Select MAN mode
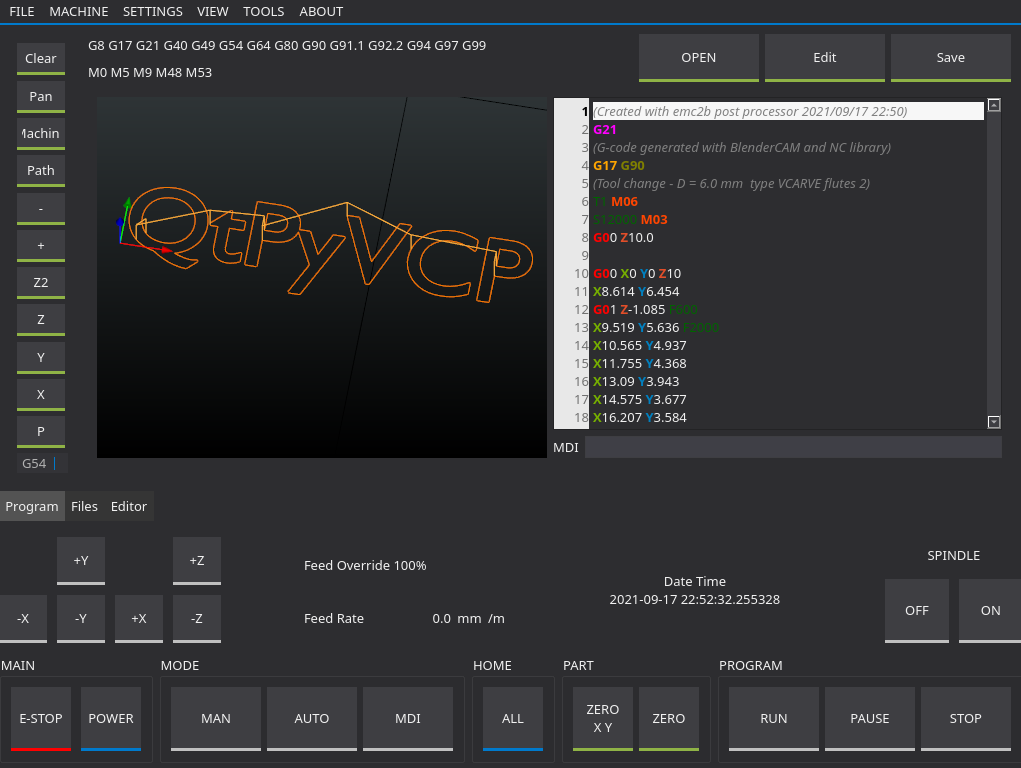 pyautogui.click(x=216, y=719)
